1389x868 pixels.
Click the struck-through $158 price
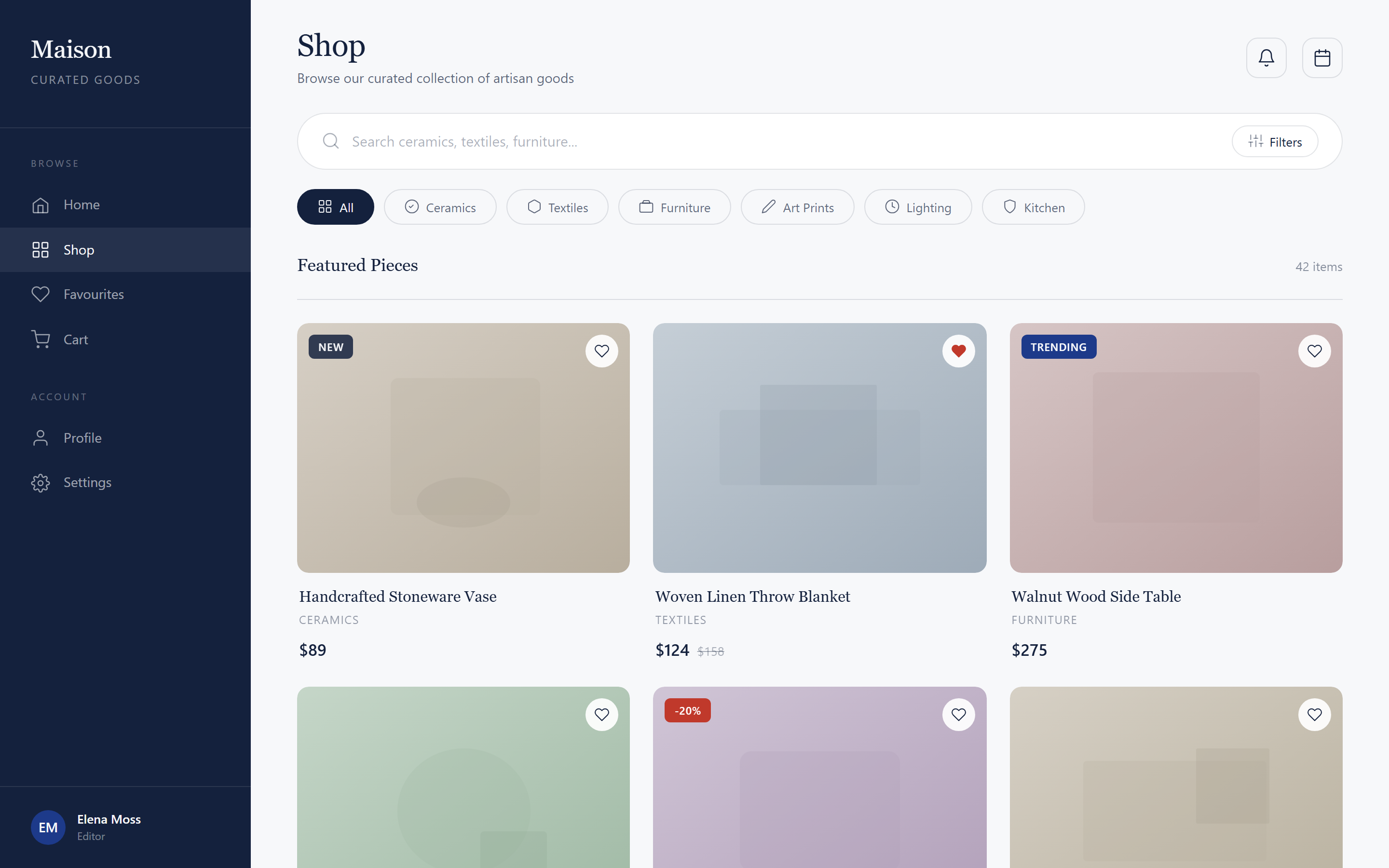[x=710, y=651]
